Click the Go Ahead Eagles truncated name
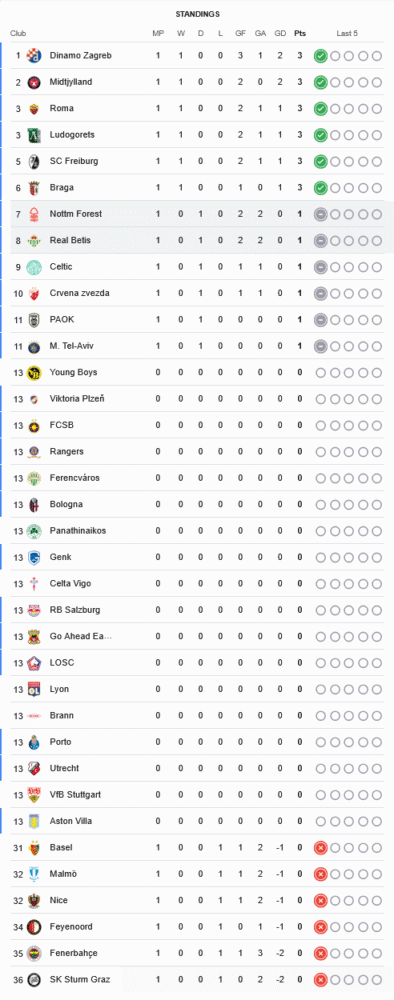The width and height of the screenshot is (394, 1000). [x=81, y=636]
